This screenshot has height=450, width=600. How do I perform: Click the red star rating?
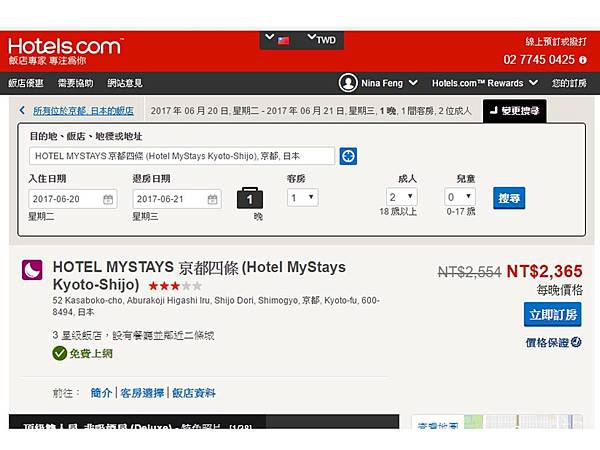175,286
